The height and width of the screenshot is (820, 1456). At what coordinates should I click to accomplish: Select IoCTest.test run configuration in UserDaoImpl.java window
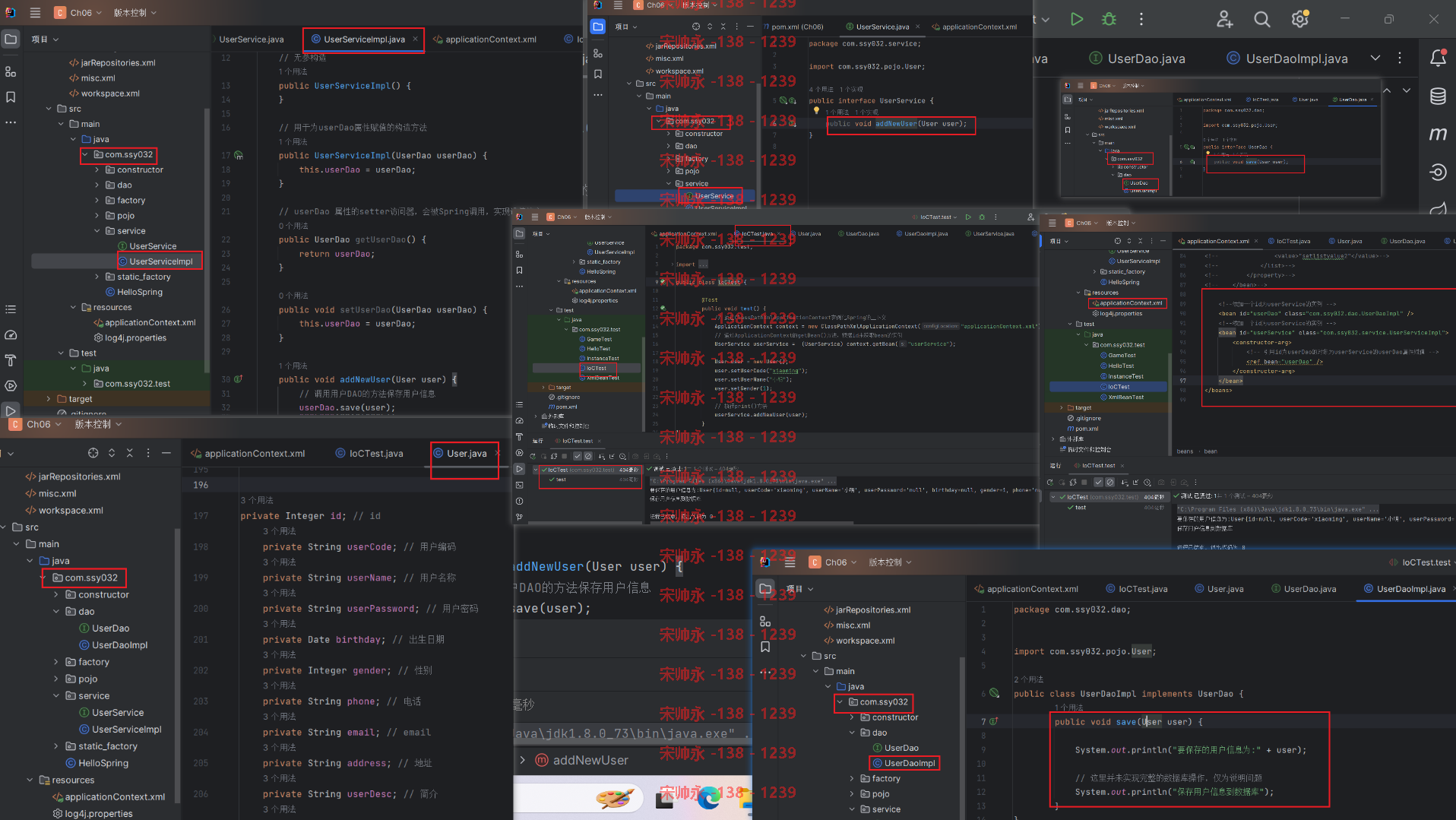(1420, 562)
